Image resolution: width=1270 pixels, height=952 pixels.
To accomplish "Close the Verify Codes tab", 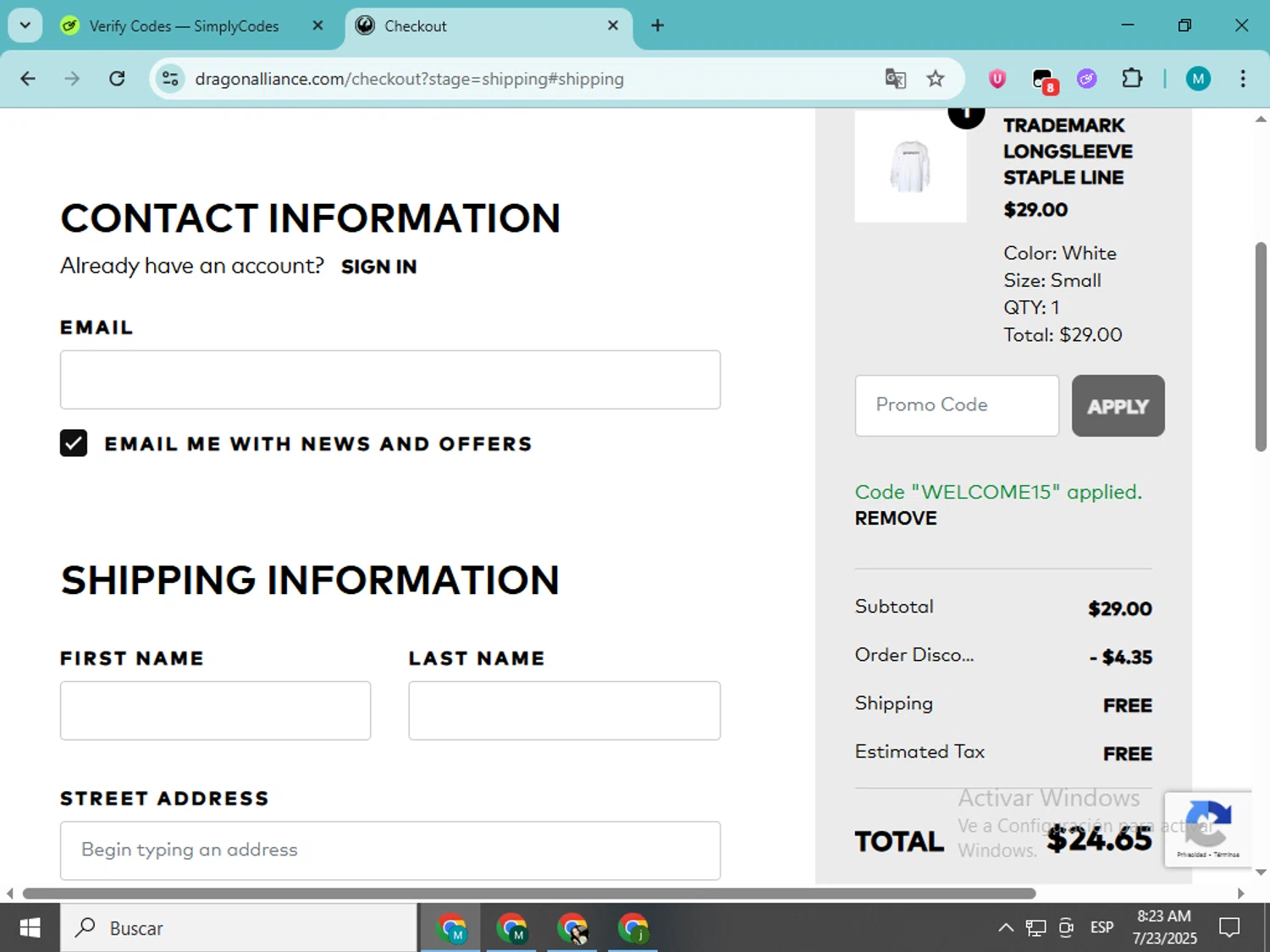I will (317, 25).
